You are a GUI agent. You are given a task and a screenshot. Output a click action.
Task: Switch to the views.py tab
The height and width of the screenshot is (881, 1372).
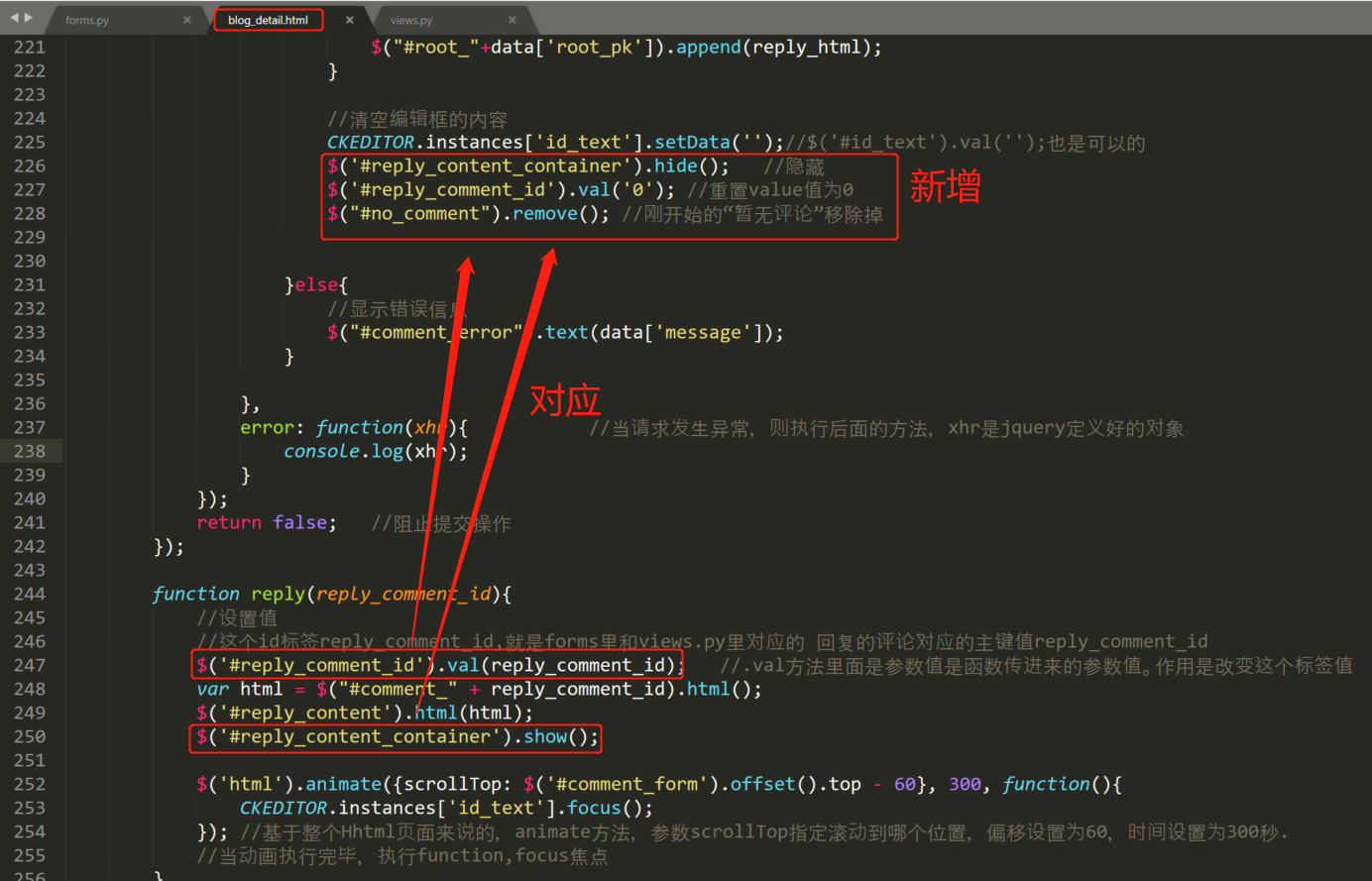(x=411, y=19)
